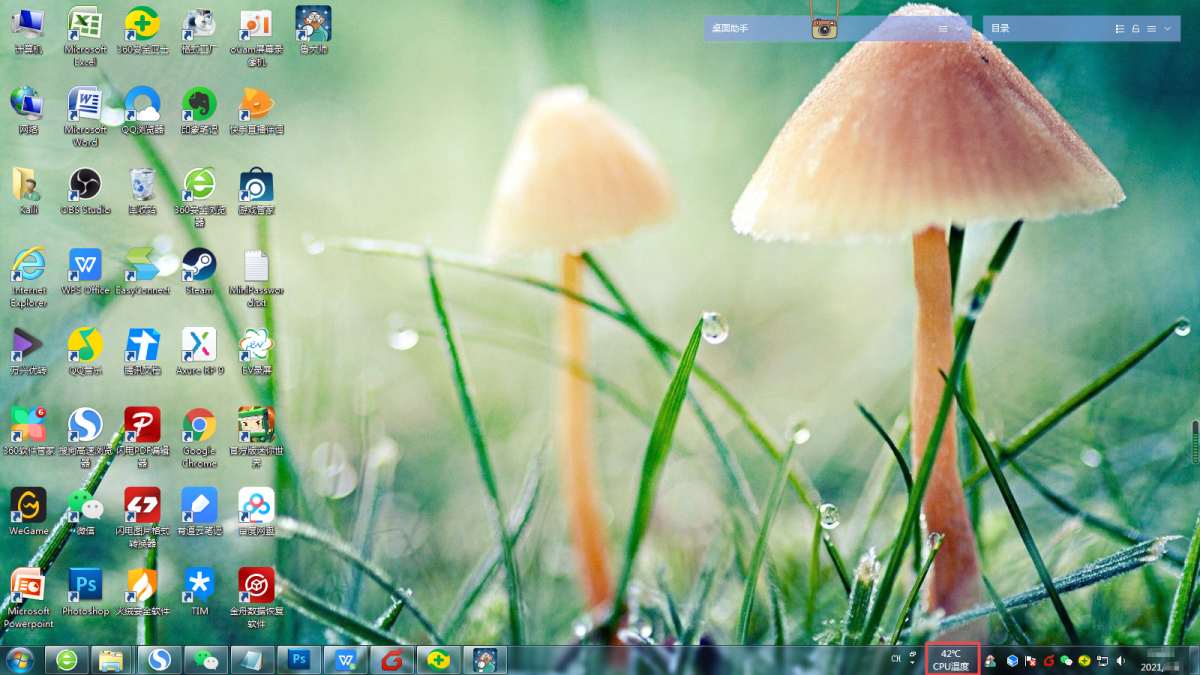Select the 360安全浏览器 desktop shortcut
This screenshot has height=675, width=1200.
199,197
